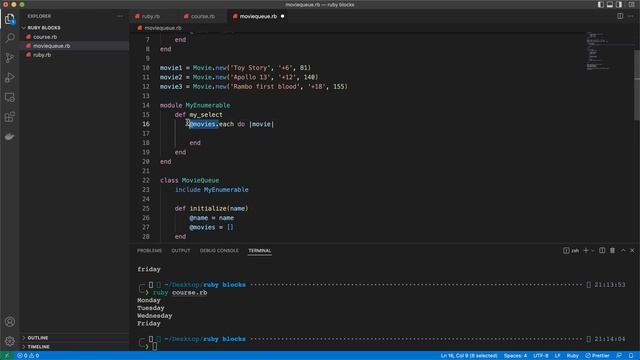Switch to the PROBLEMS panel tab

[x=149, y=251]
